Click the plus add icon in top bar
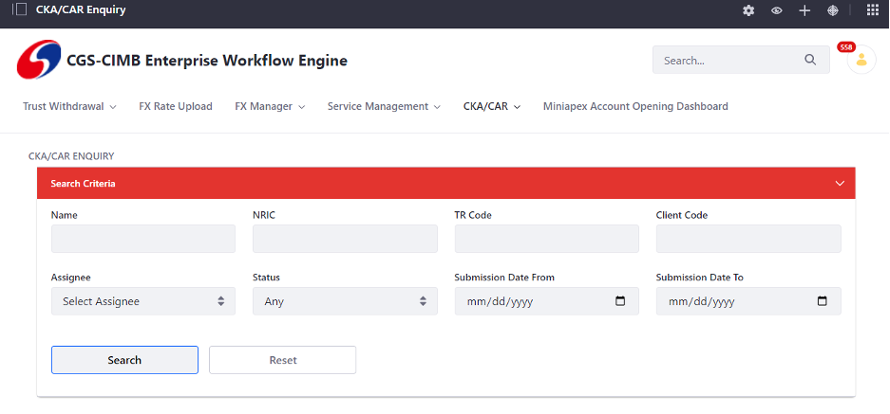 [x=804, y=10]
